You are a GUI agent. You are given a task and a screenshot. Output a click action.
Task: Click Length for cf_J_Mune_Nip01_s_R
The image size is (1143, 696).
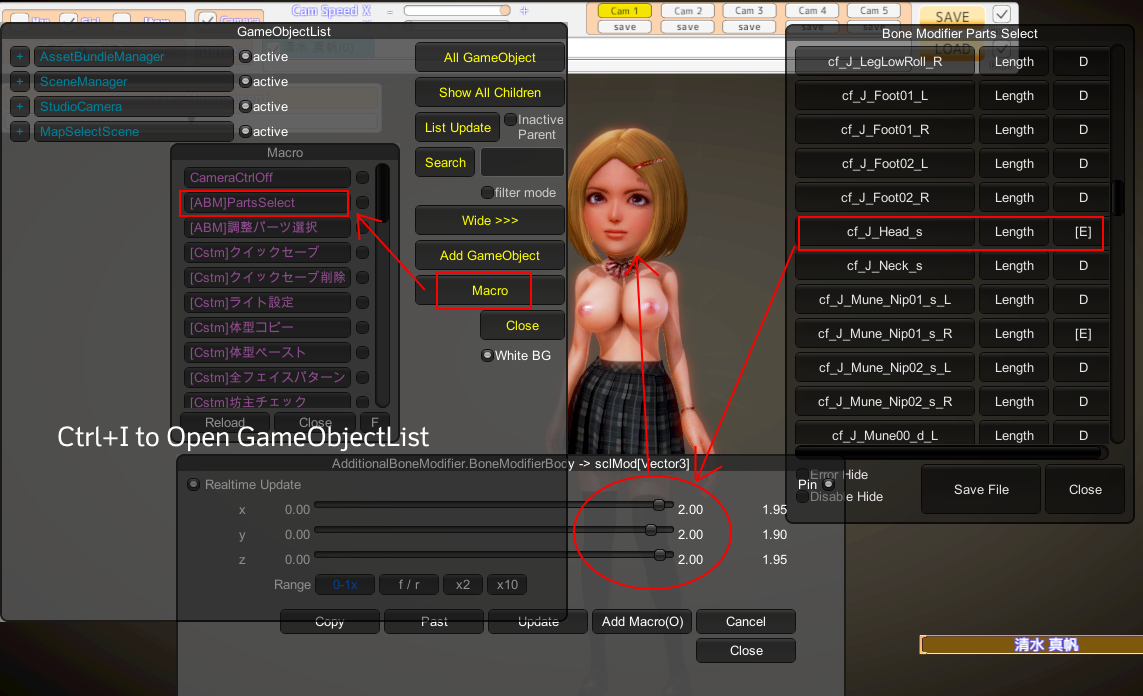[1014, 334]
